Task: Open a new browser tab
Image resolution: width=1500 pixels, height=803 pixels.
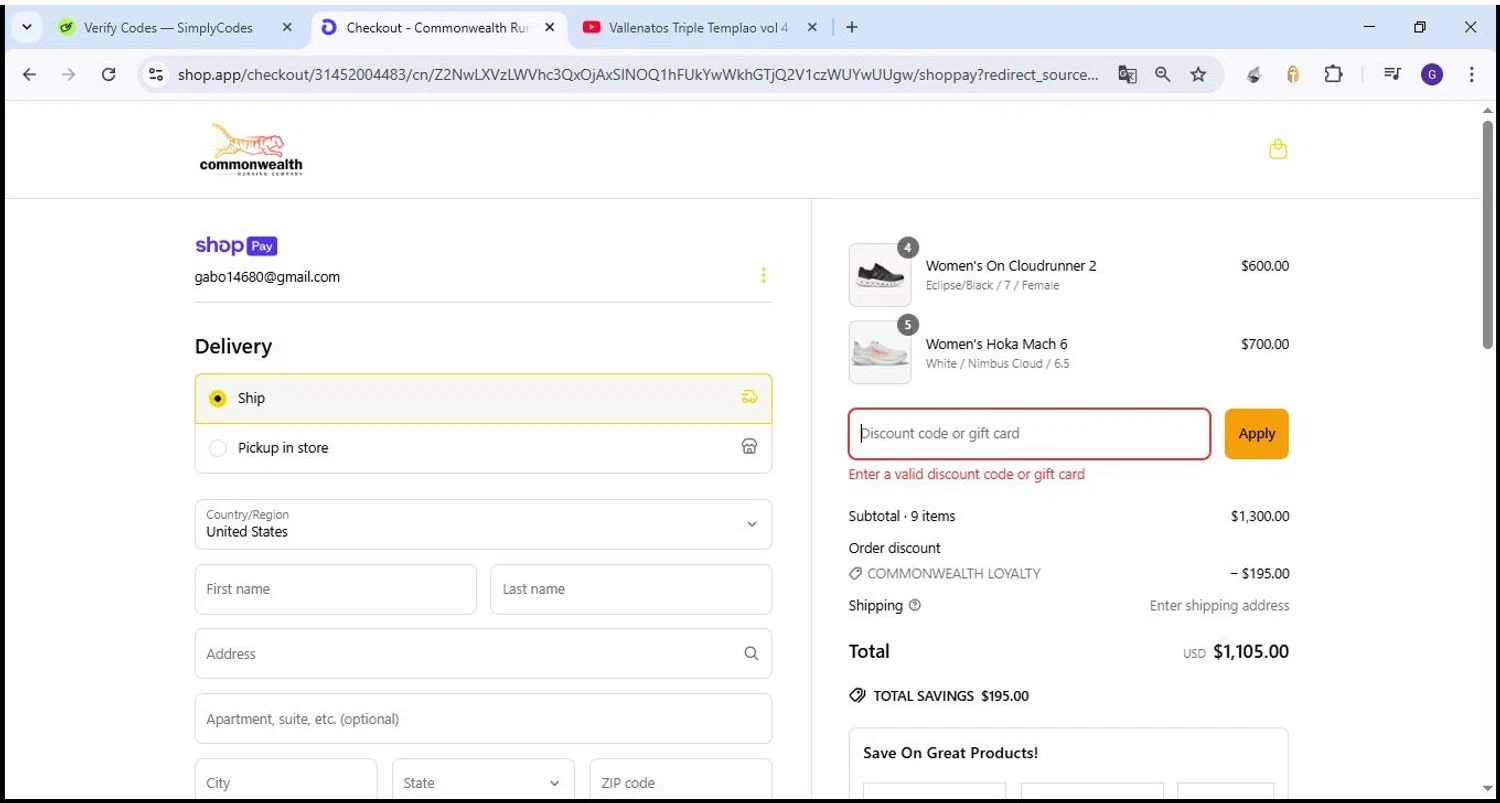Action: (851, 28)
